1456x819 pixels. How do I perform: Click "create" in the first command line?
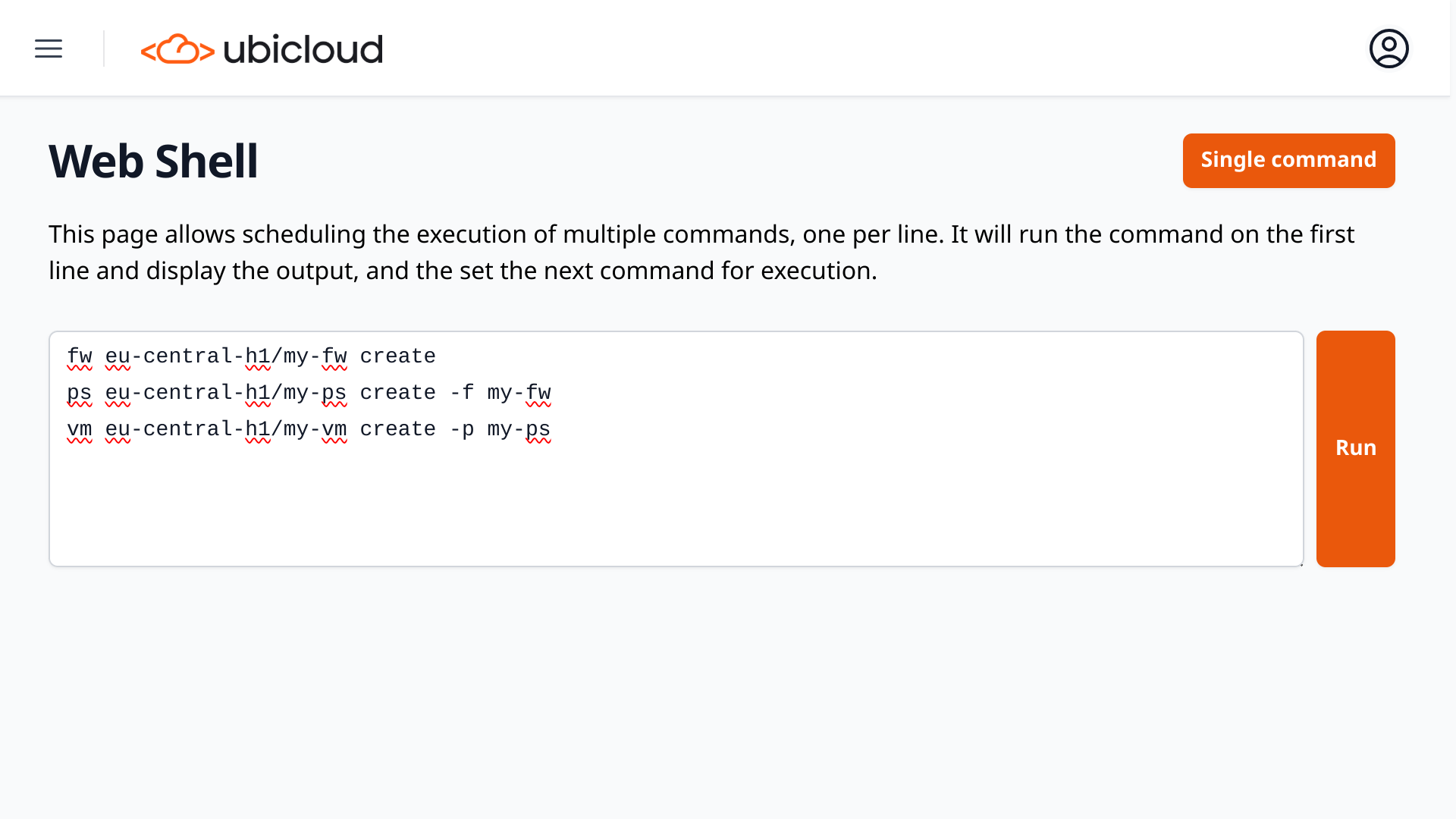[397, 356]
